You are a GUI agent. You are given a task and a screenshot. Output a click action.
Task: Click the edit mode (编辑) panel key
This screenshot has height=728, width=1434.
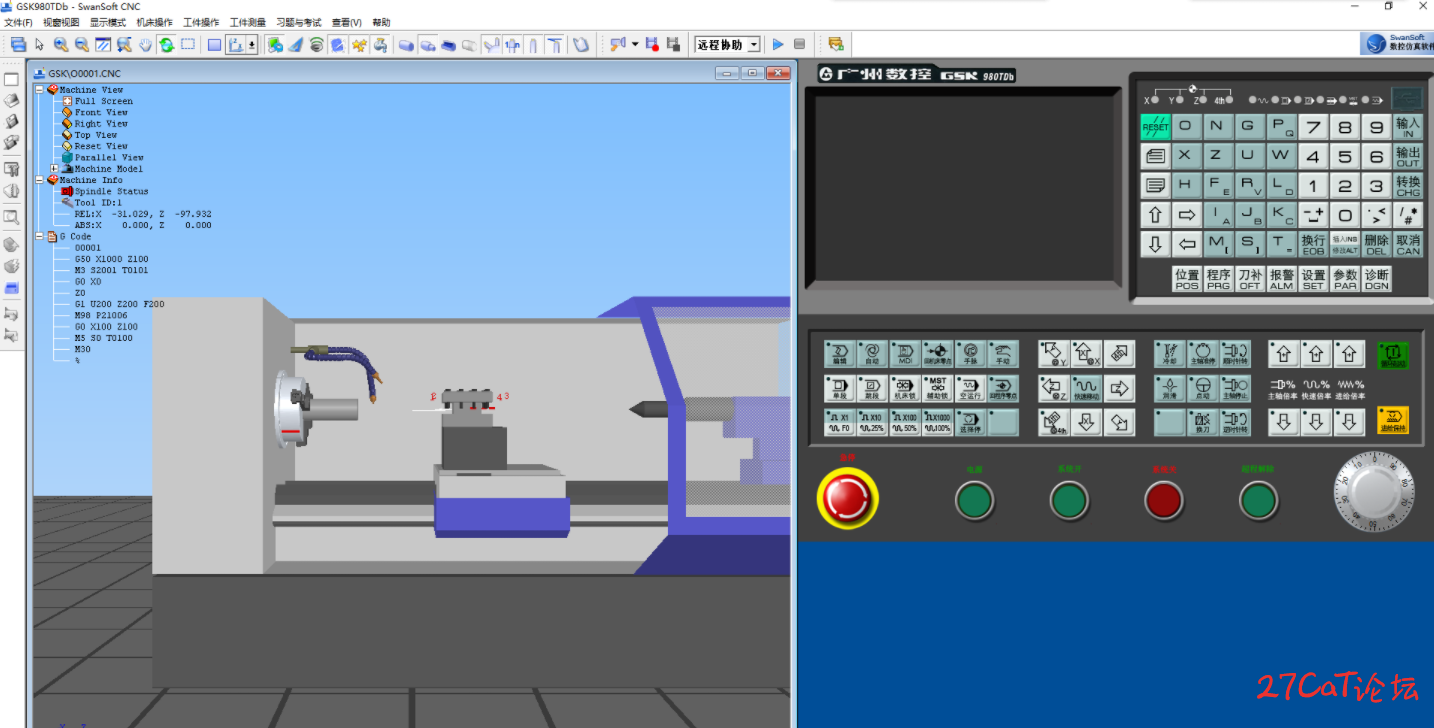[840, 354]
